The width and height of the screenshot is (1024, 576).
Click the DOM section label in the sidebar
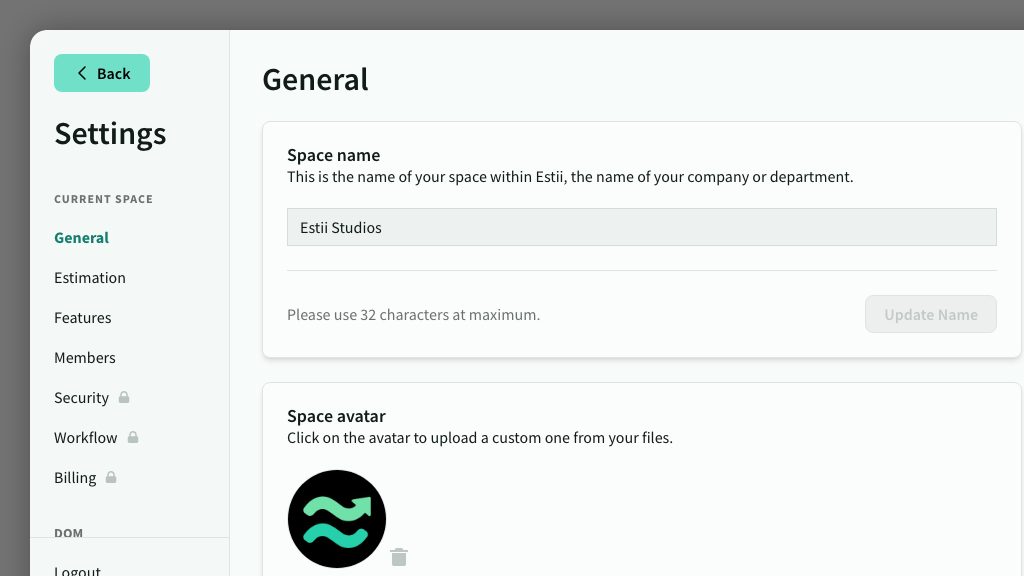click(69, 533)
